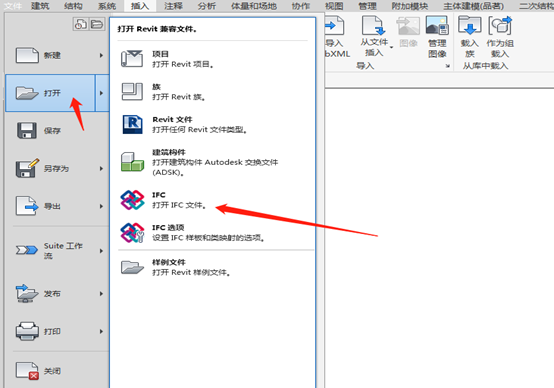Image resolution: width=554 pixels, height=388 pixels.
Task: Open IFC file option
Action: (x=212, y=200)
